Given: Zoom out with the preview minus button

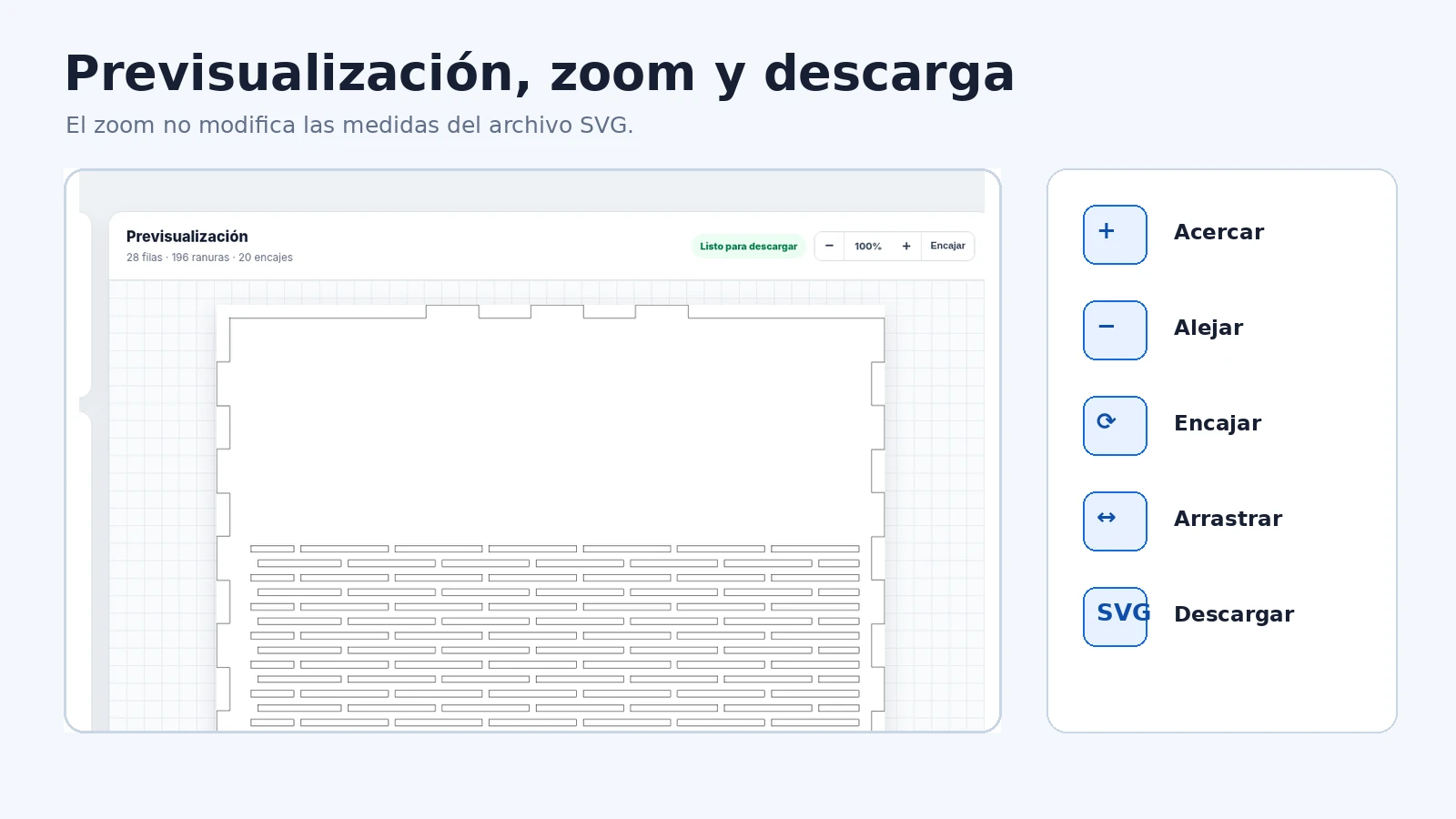Looking at the screenshot, I should coord(829,246).
